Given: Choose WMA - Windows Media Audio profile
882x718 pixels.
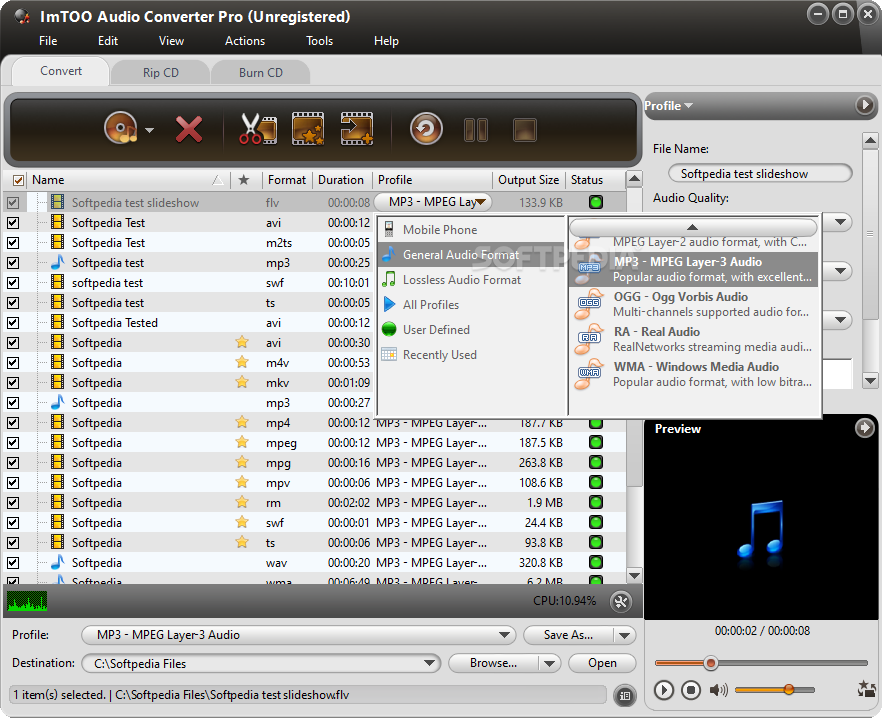Looking at the screenshot, I should click(x=694, y=374).
